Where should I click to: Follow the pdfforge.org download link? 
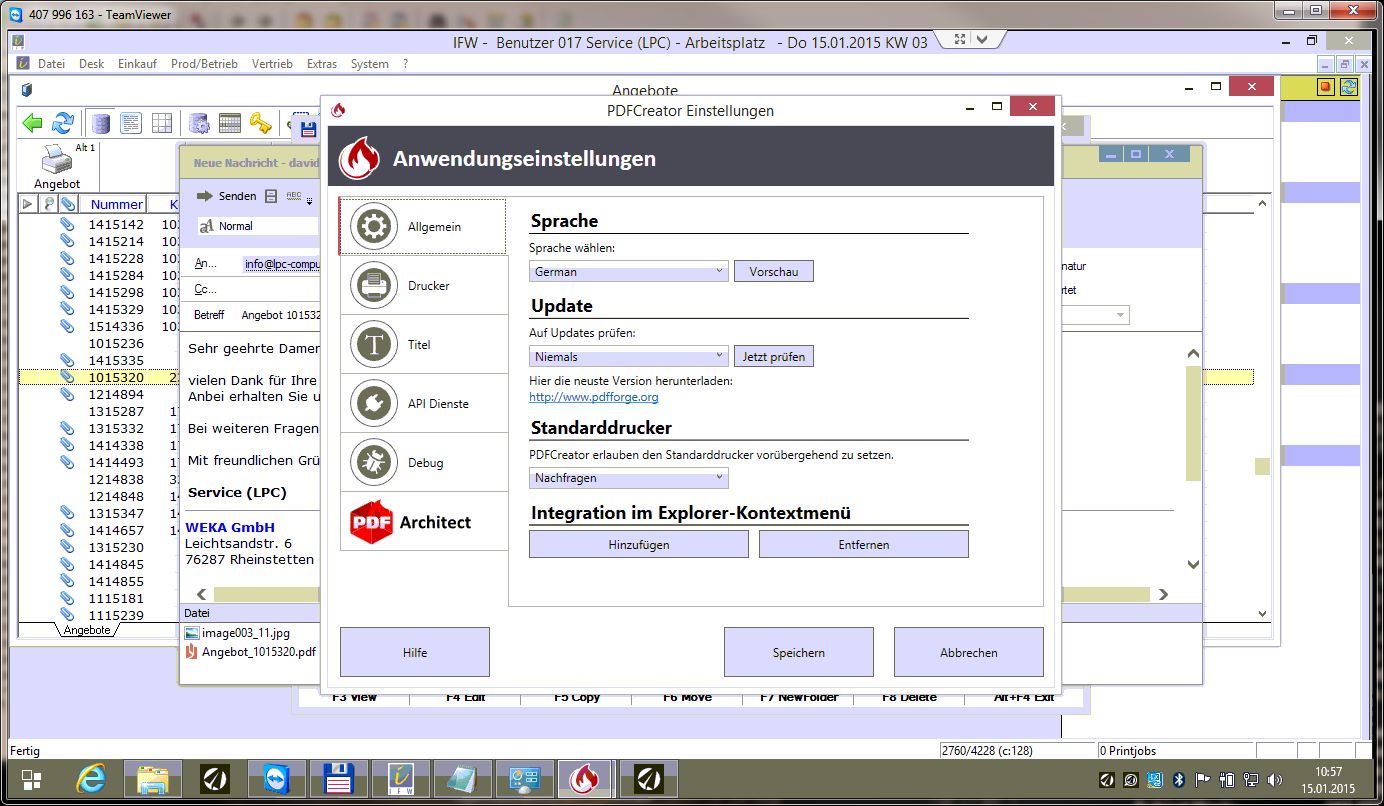coord(593,397)
